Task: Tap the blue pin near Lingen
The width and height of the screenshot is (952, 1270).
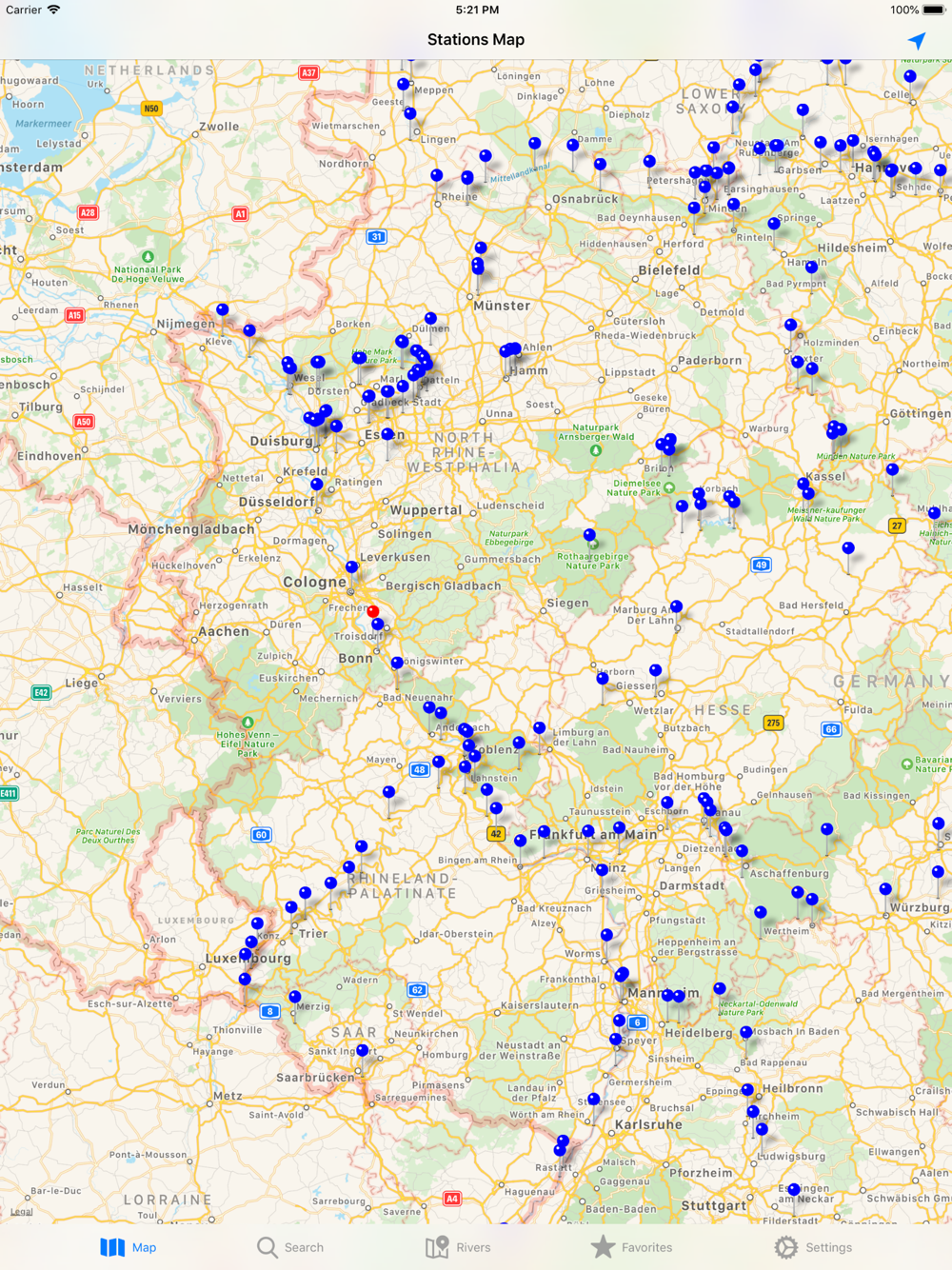Action: 410,114
